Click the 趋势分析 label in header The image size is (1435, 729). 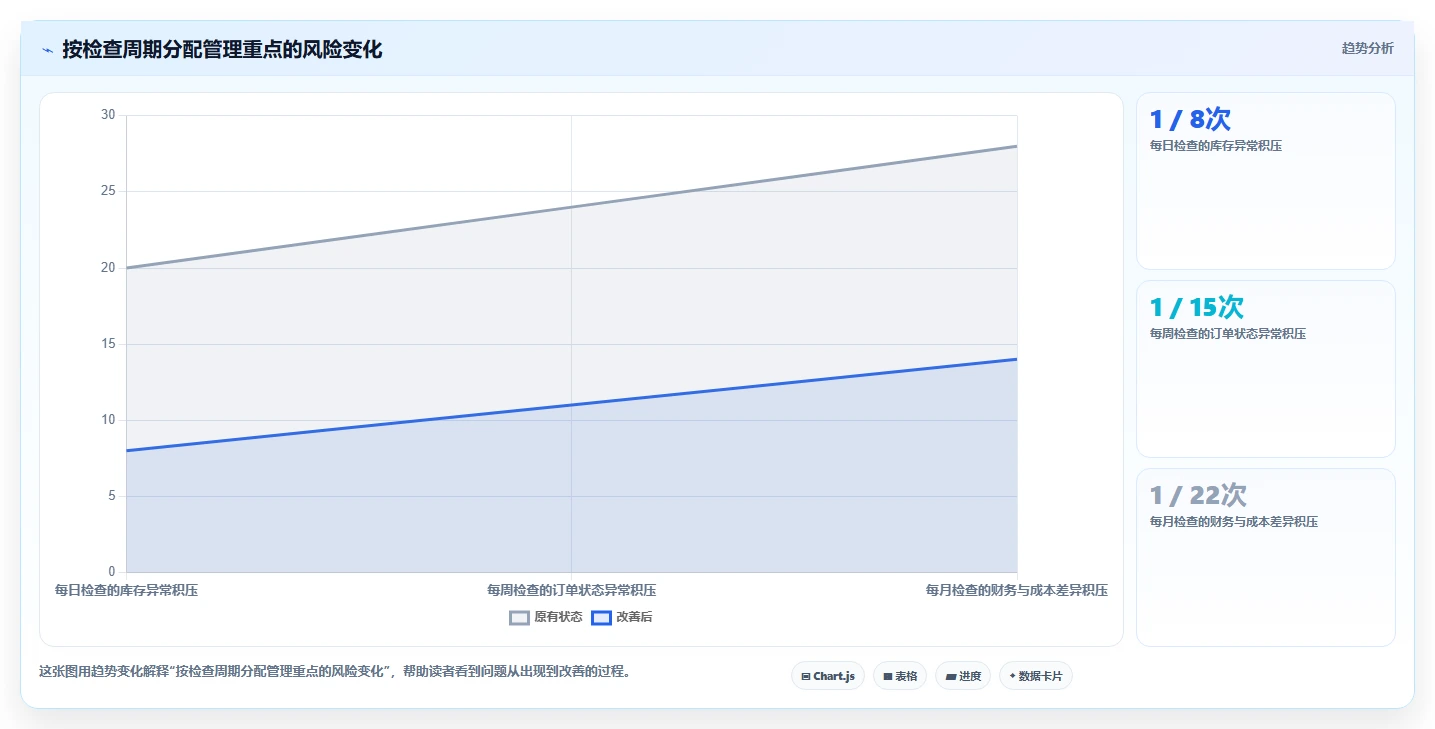click(1367, 49)
